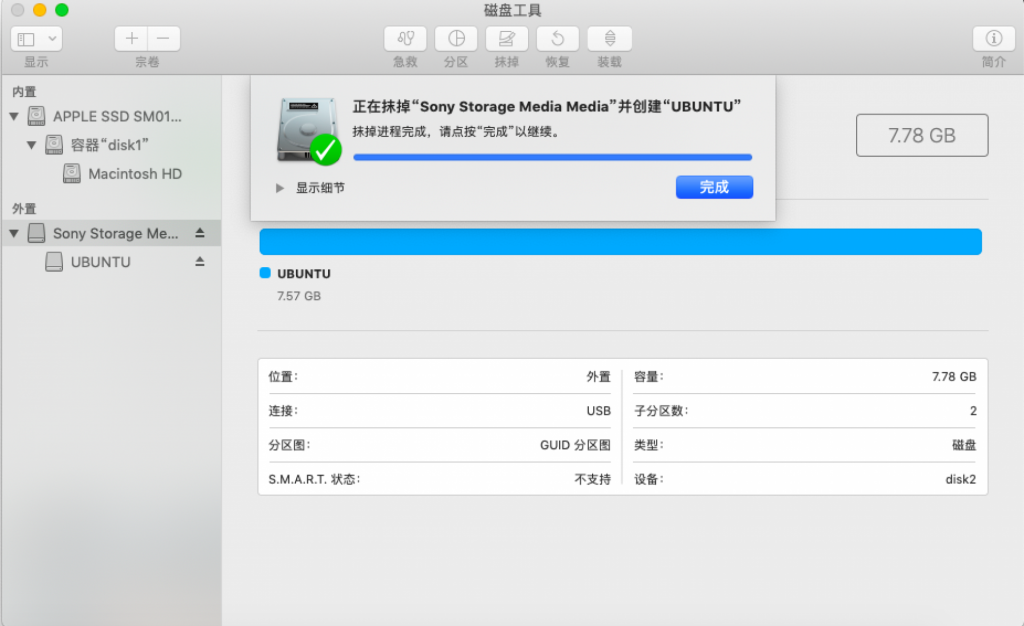Click the add volume plus button
The width and height of the screenshot is (1024, 626).
tap(131, 39)
